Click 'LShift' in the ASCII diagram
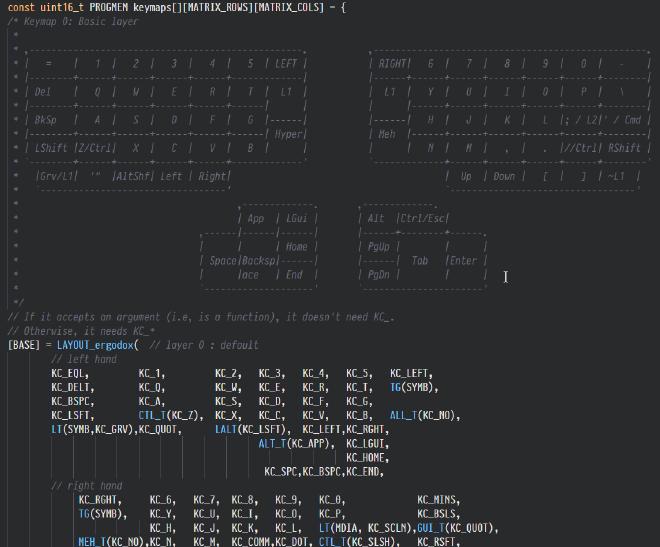The height and width of the screenshot is (547, 660). (x=51, y=149)
